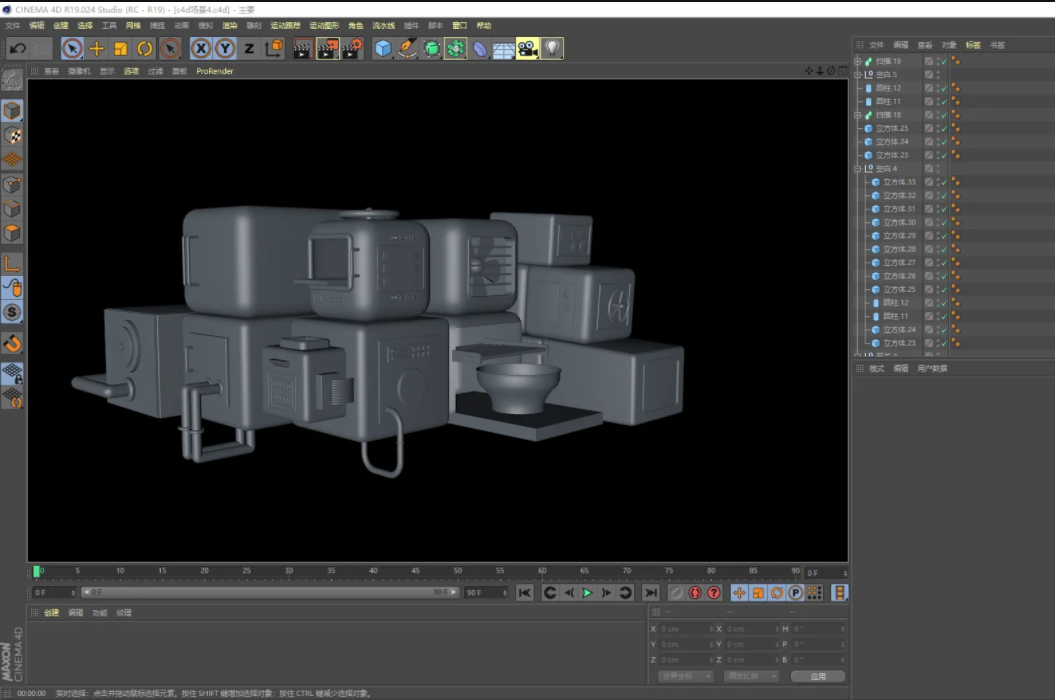Click the blue Bend deformer icon
1055x700 pixels.
click(x=480, y=48)
